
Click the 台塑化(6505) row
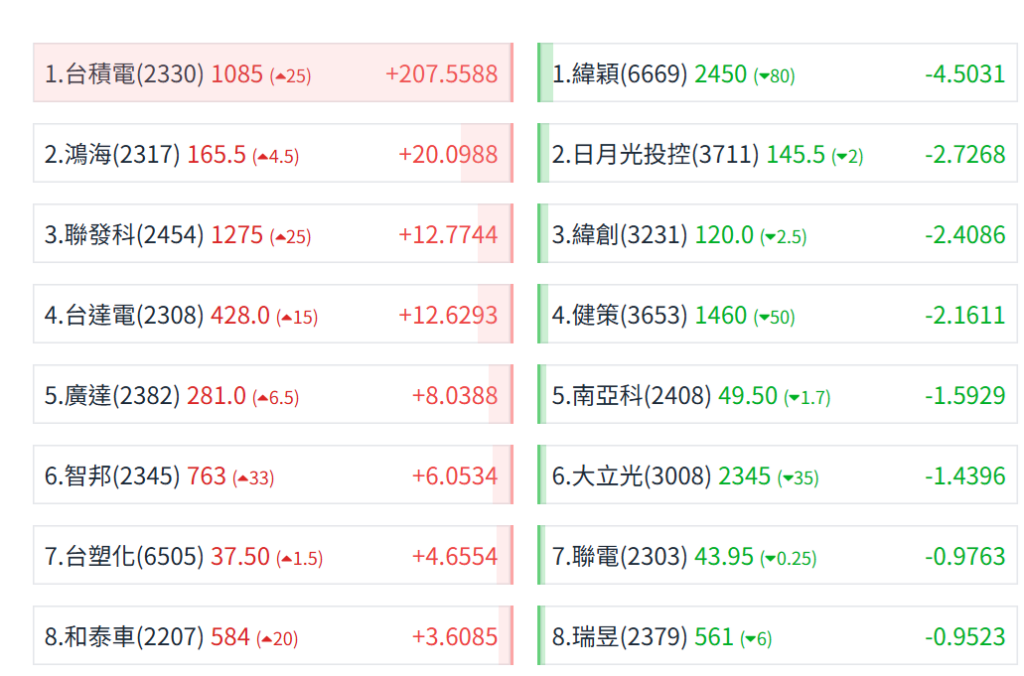(x=273, y=555)
